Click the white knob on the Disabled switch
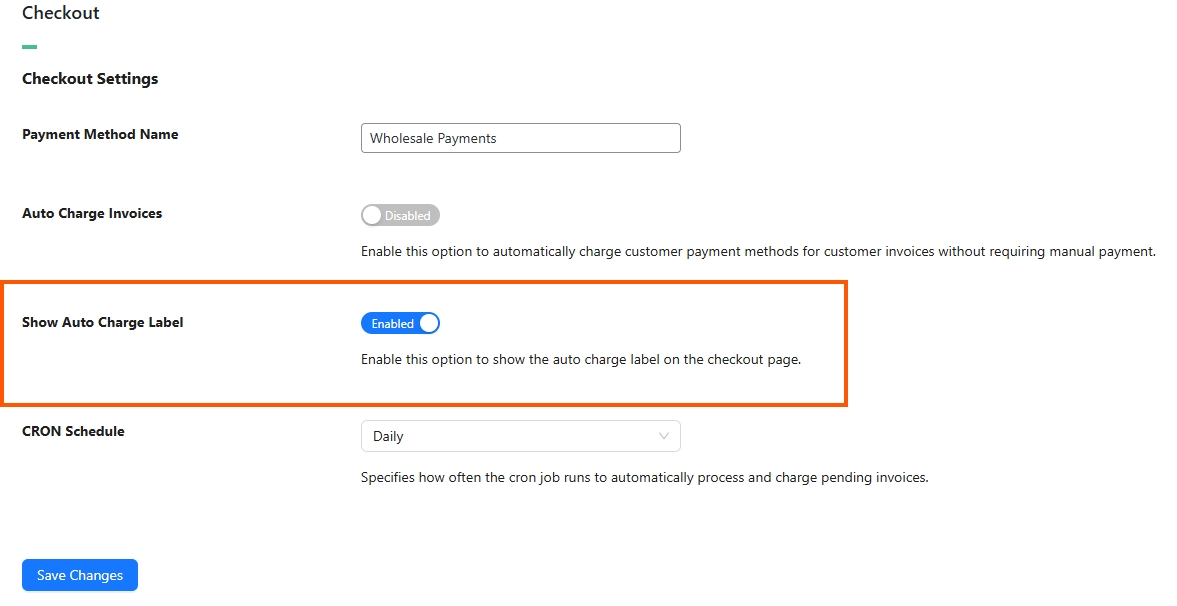The width and height of the screenshot is (1177, 606). [x=372, y=216]
